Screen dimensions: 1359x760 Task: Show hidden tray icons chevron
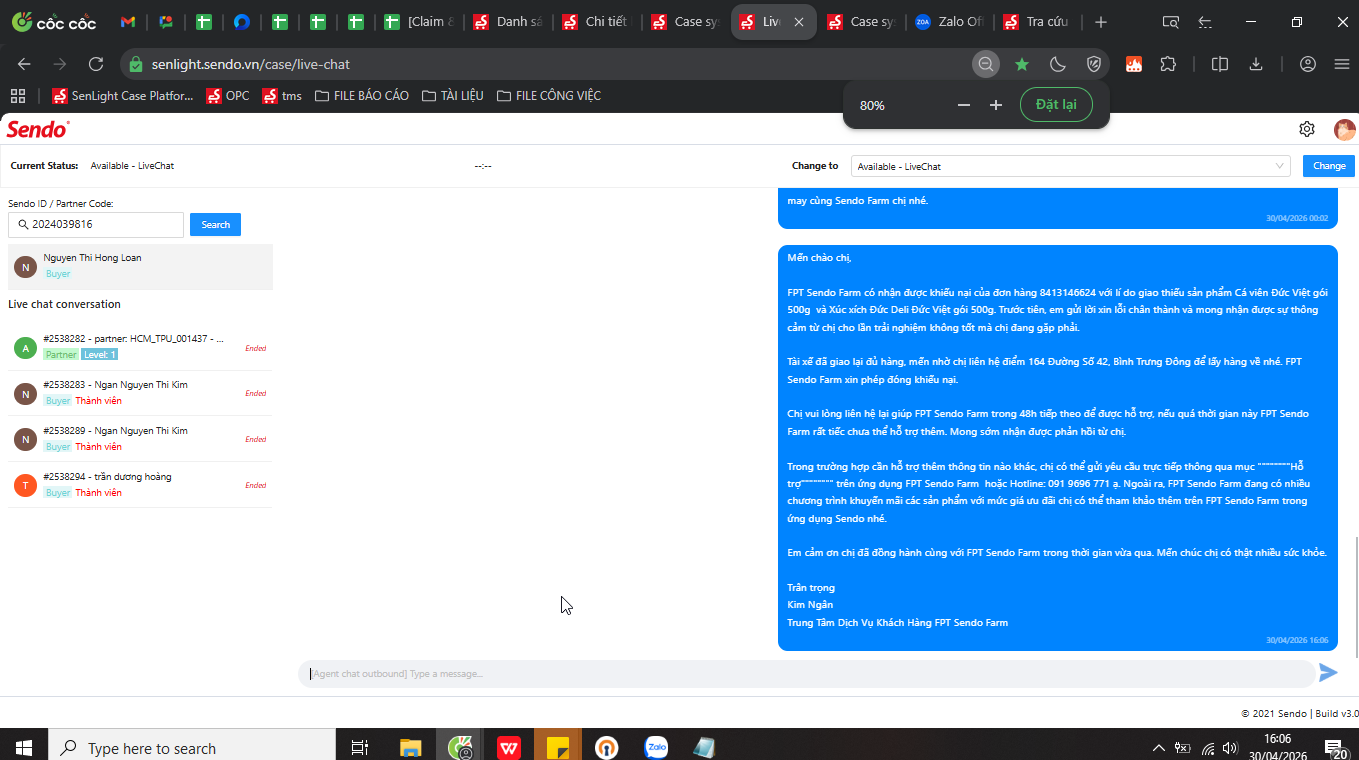pos(1159,748)
